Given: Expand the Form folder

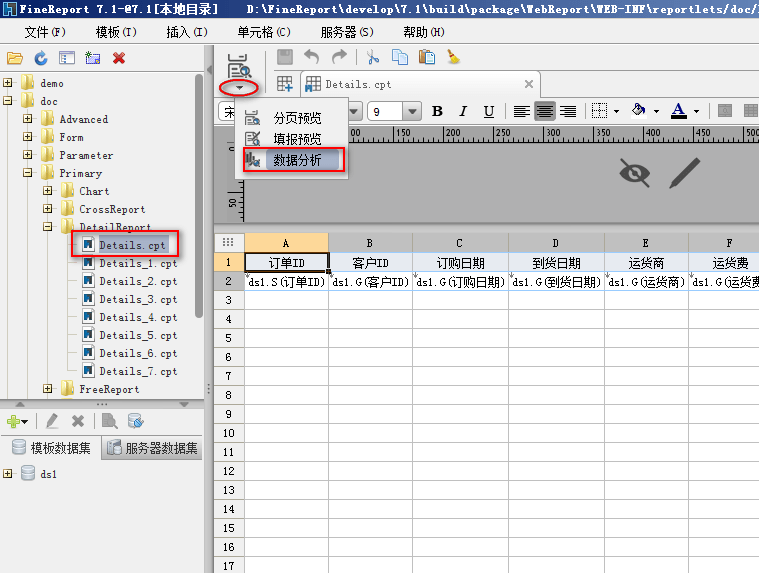Looking at the screenshot, I should pos(28,137).
